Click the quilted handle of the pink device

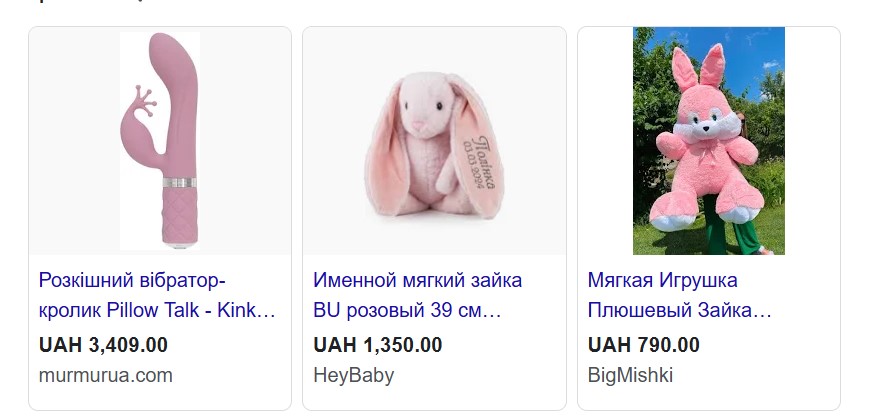[180, 217]
